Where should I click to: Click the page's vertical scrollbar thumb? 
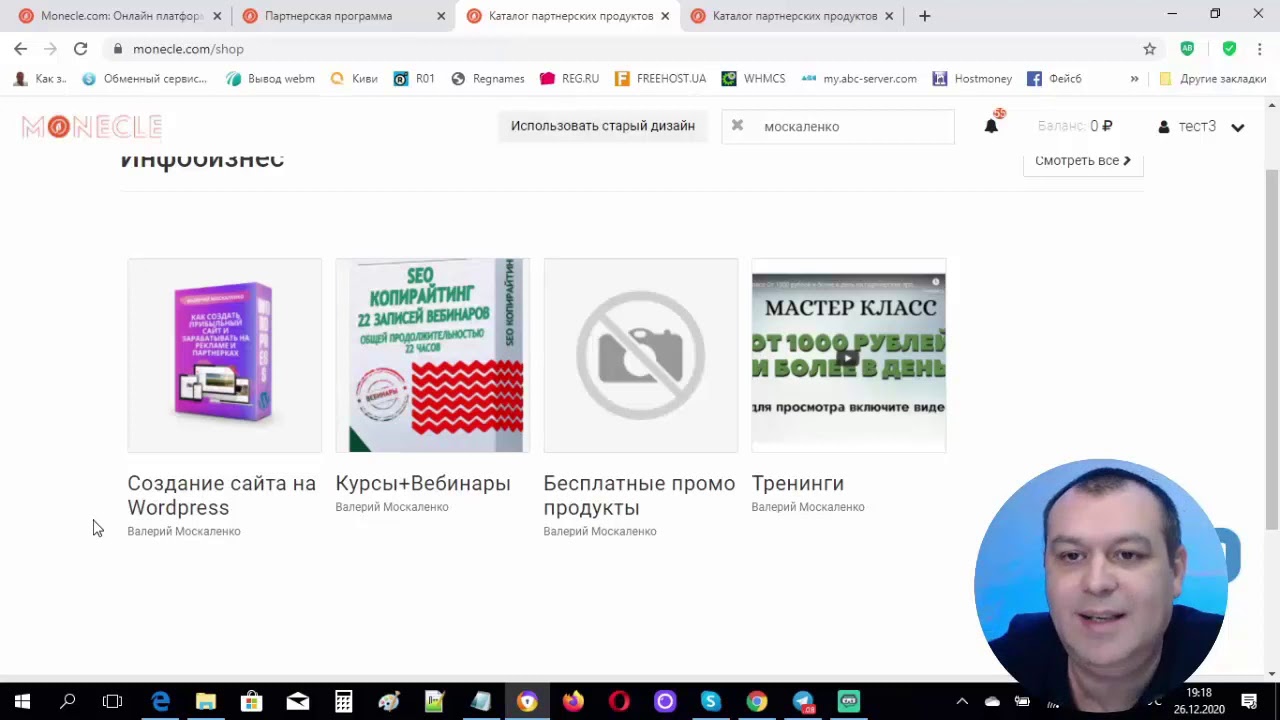point(1272,350)
